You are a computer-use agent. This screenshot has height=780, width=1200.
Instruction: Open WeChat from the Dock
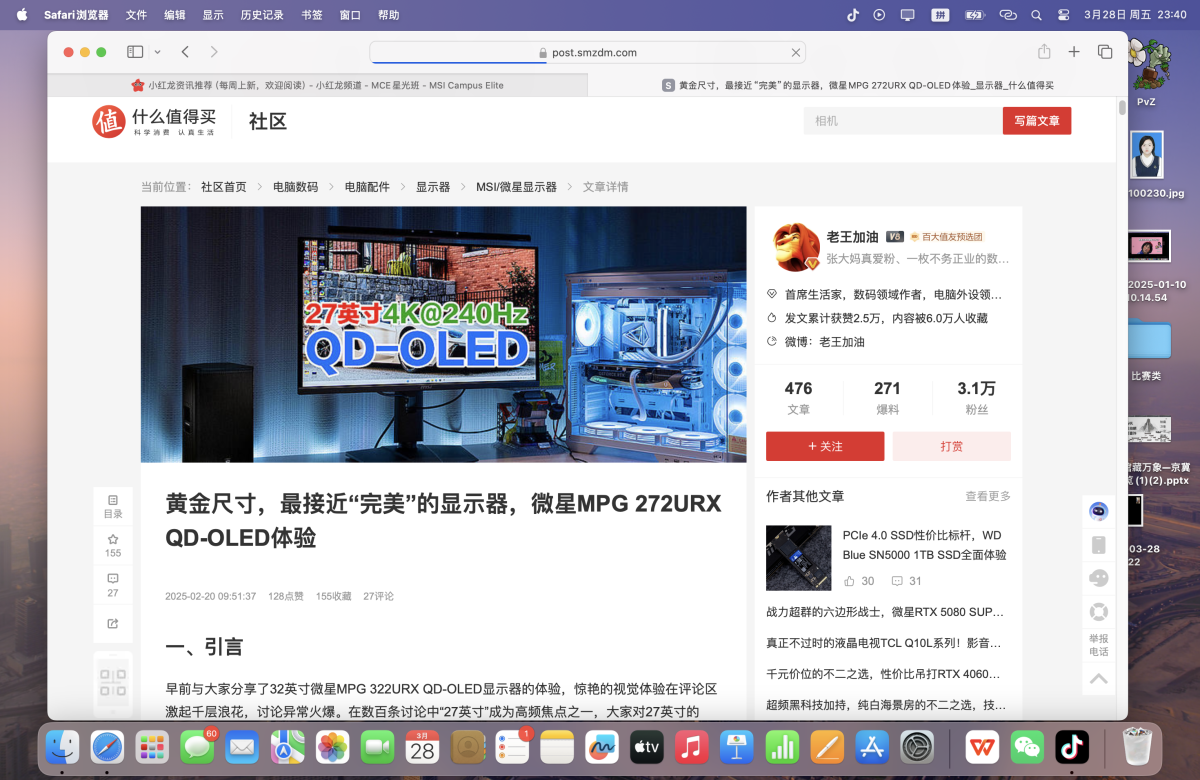tap(1027, 746)
